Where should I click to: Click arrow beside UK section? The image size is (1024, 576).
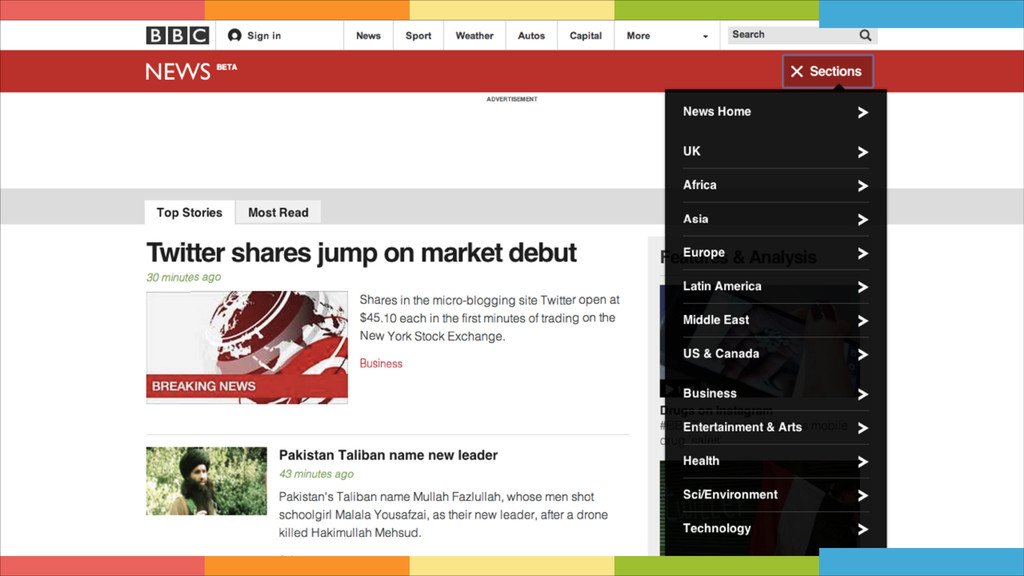[863, 152]
